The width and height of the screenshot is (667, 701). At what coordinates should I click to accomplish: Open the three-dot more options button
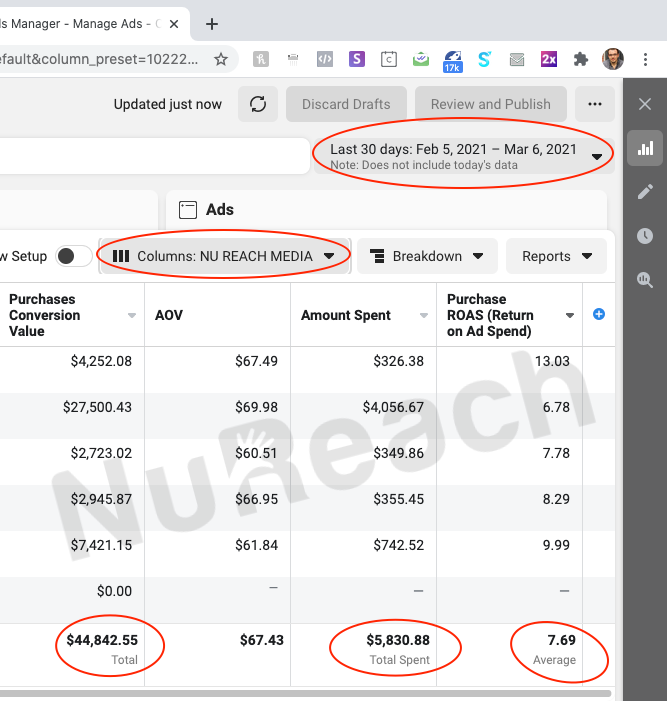[595, 104]
